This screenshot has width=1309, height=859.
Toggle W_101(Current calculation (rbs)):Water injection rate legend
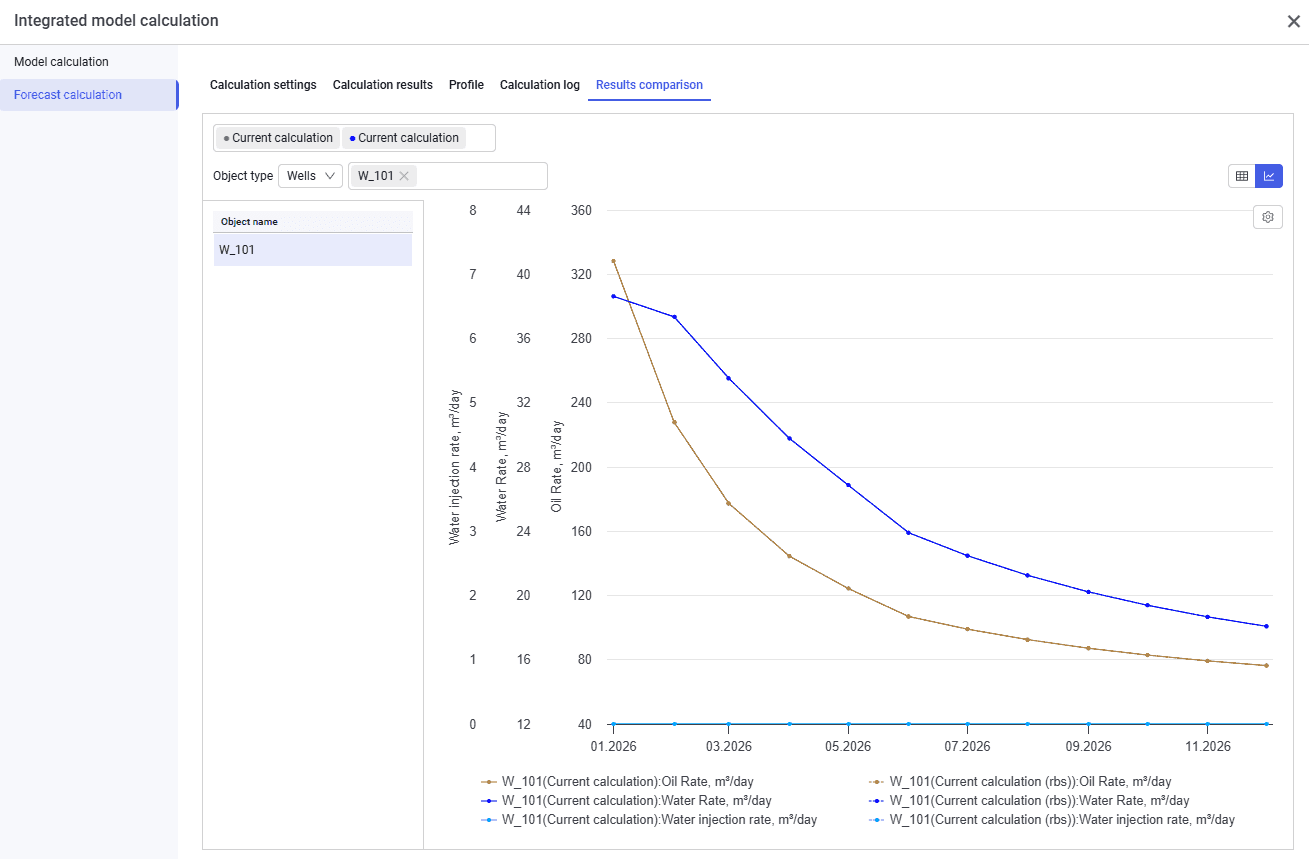point(1052,820)
